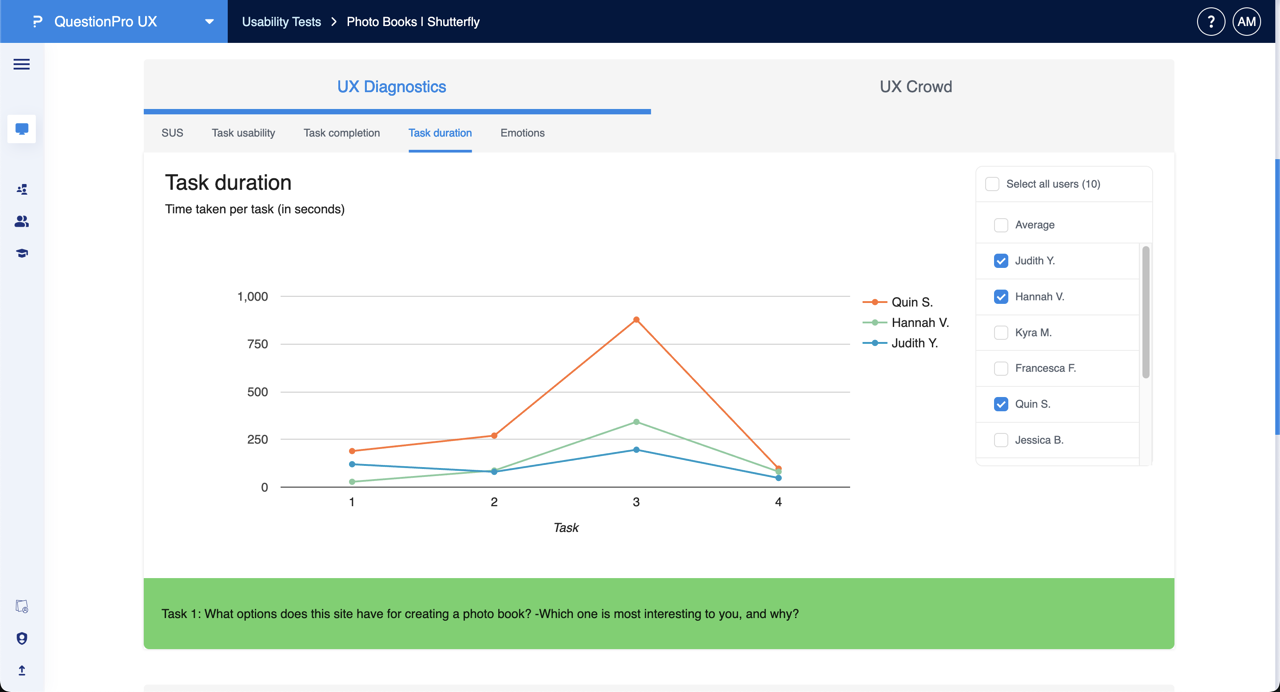Viewport: 1280px width, 692px height.
Task: Switch to the Task completion tab
Action: click(341, 133)
